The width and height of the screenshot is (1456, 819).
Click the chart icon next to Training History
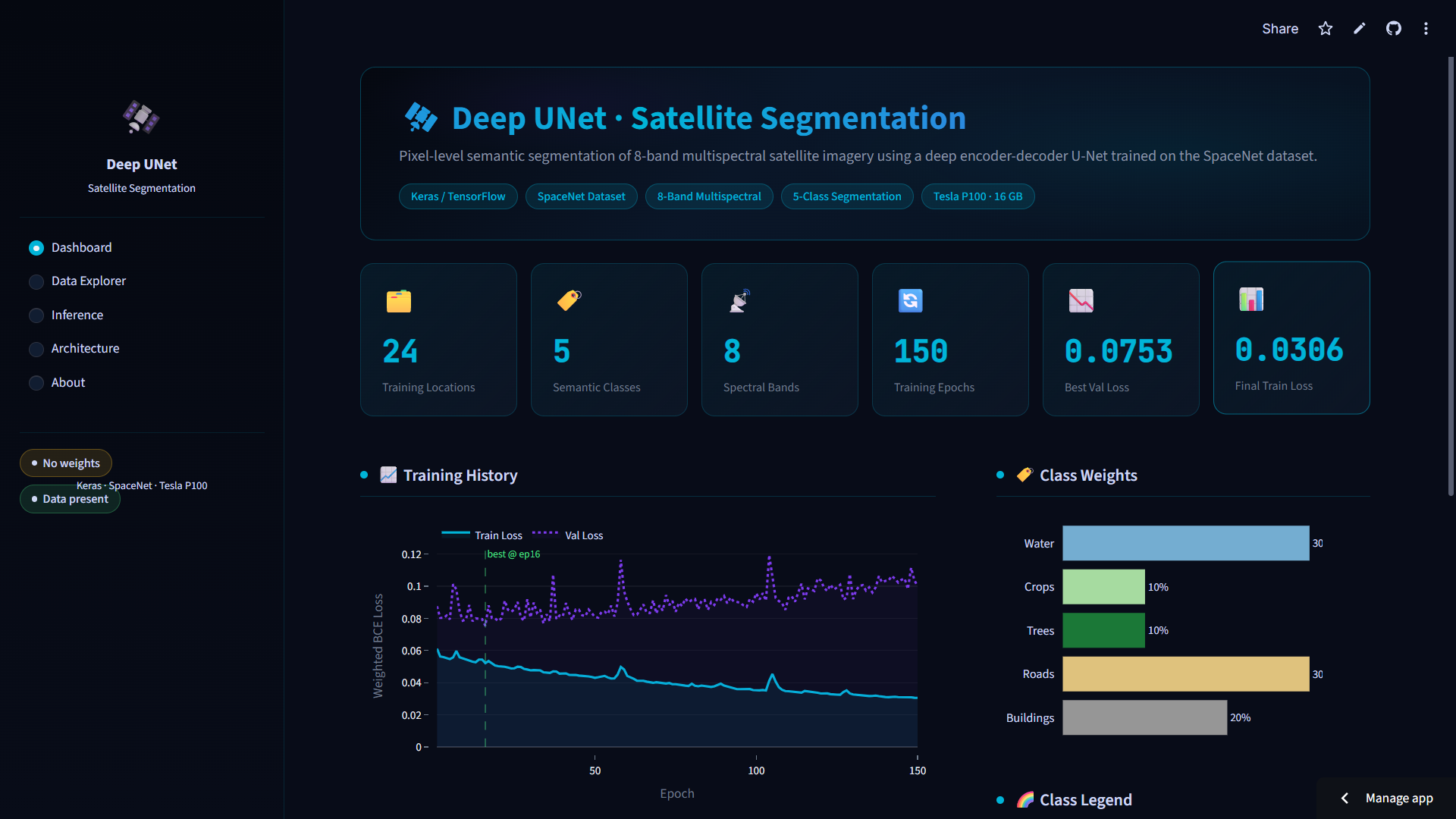tap(388, 475)
